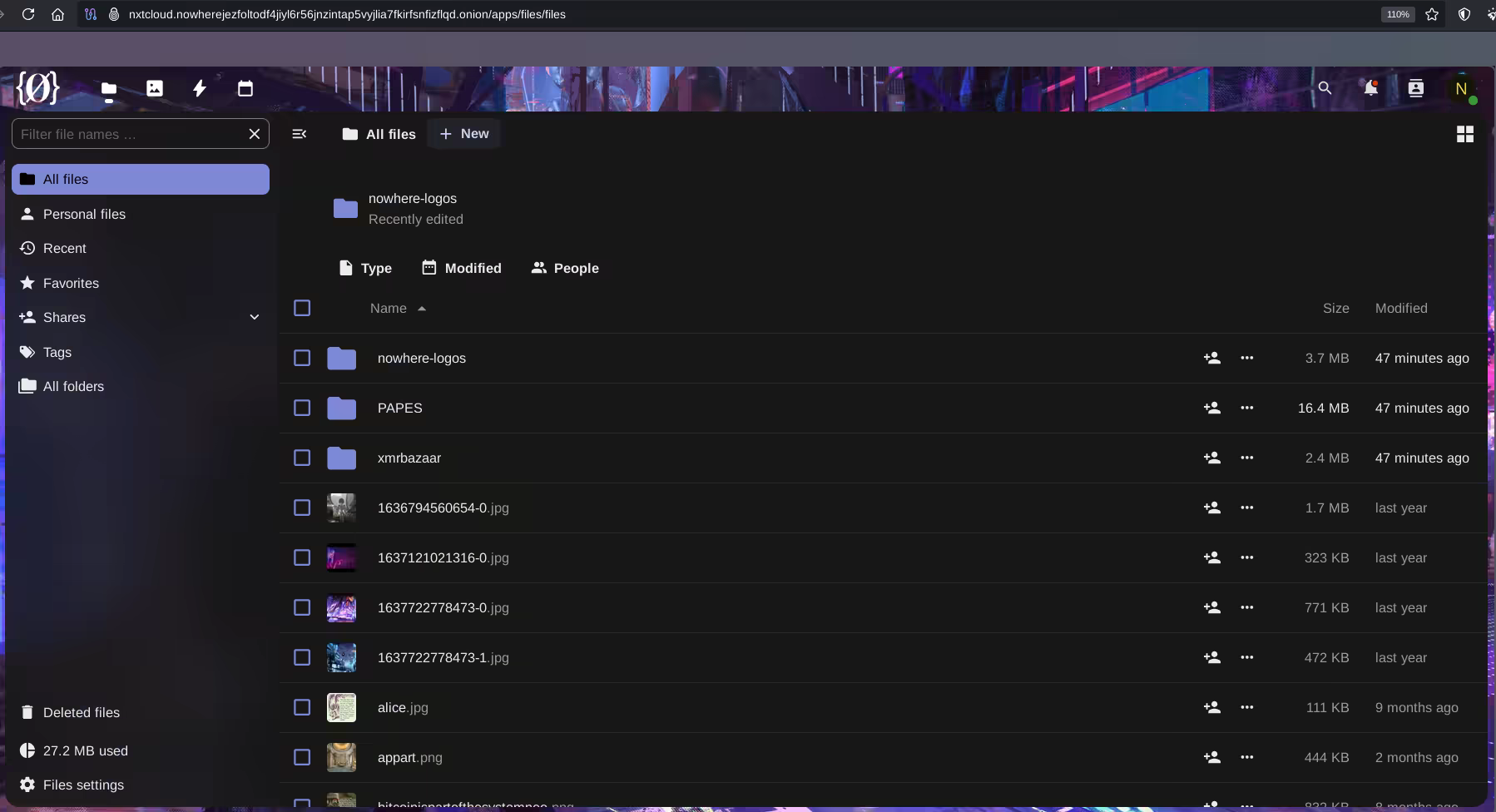Toggle the select-all files checkbox

coord(302,308)
